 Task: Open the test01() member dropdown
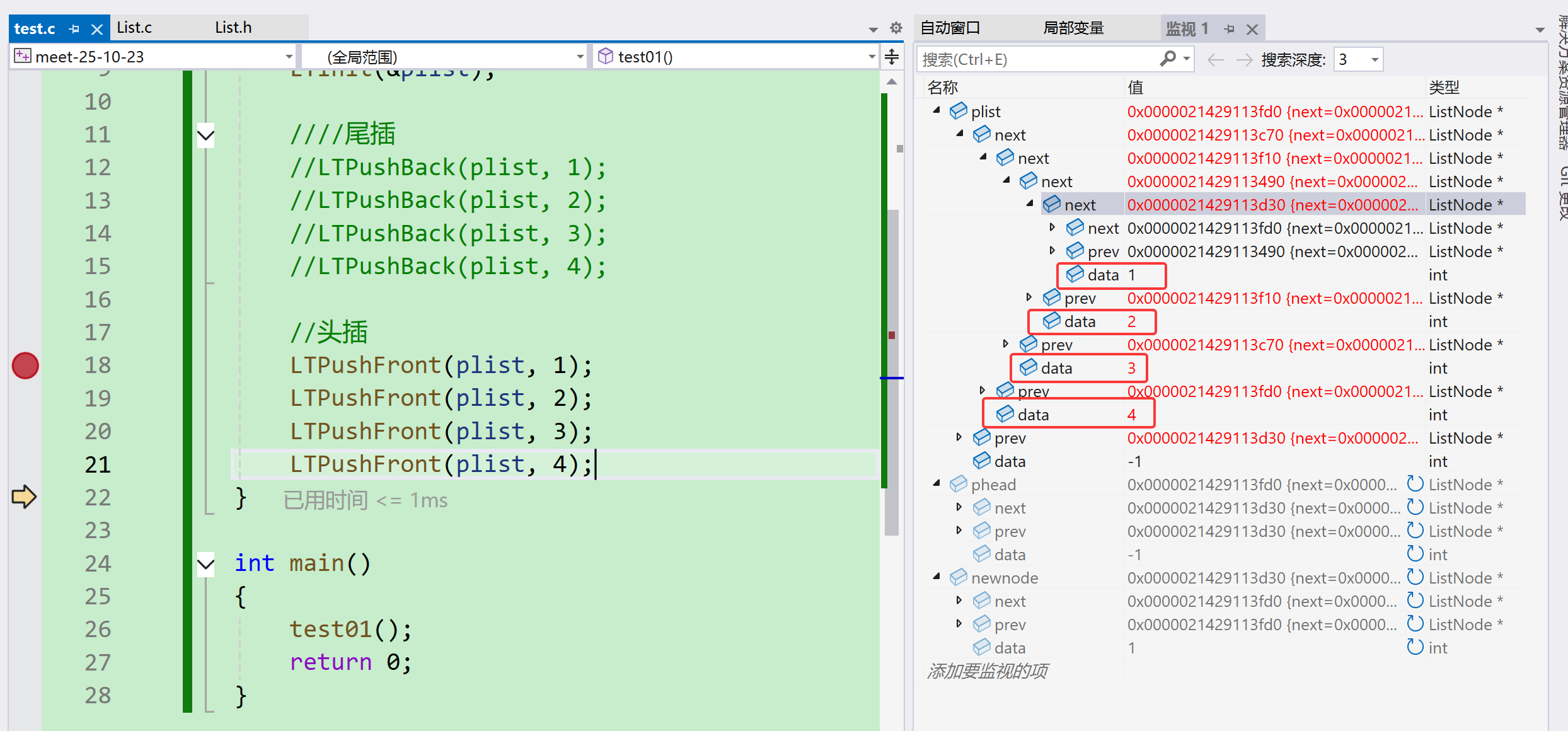(872, 57)
